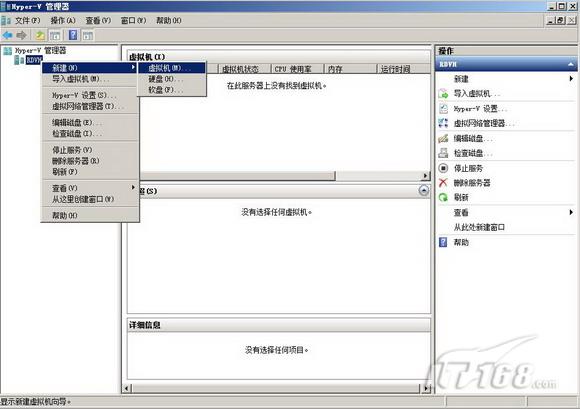
Task: Expand 查看 submenu arrow in actions pane
Action: (x=571, y=212)
